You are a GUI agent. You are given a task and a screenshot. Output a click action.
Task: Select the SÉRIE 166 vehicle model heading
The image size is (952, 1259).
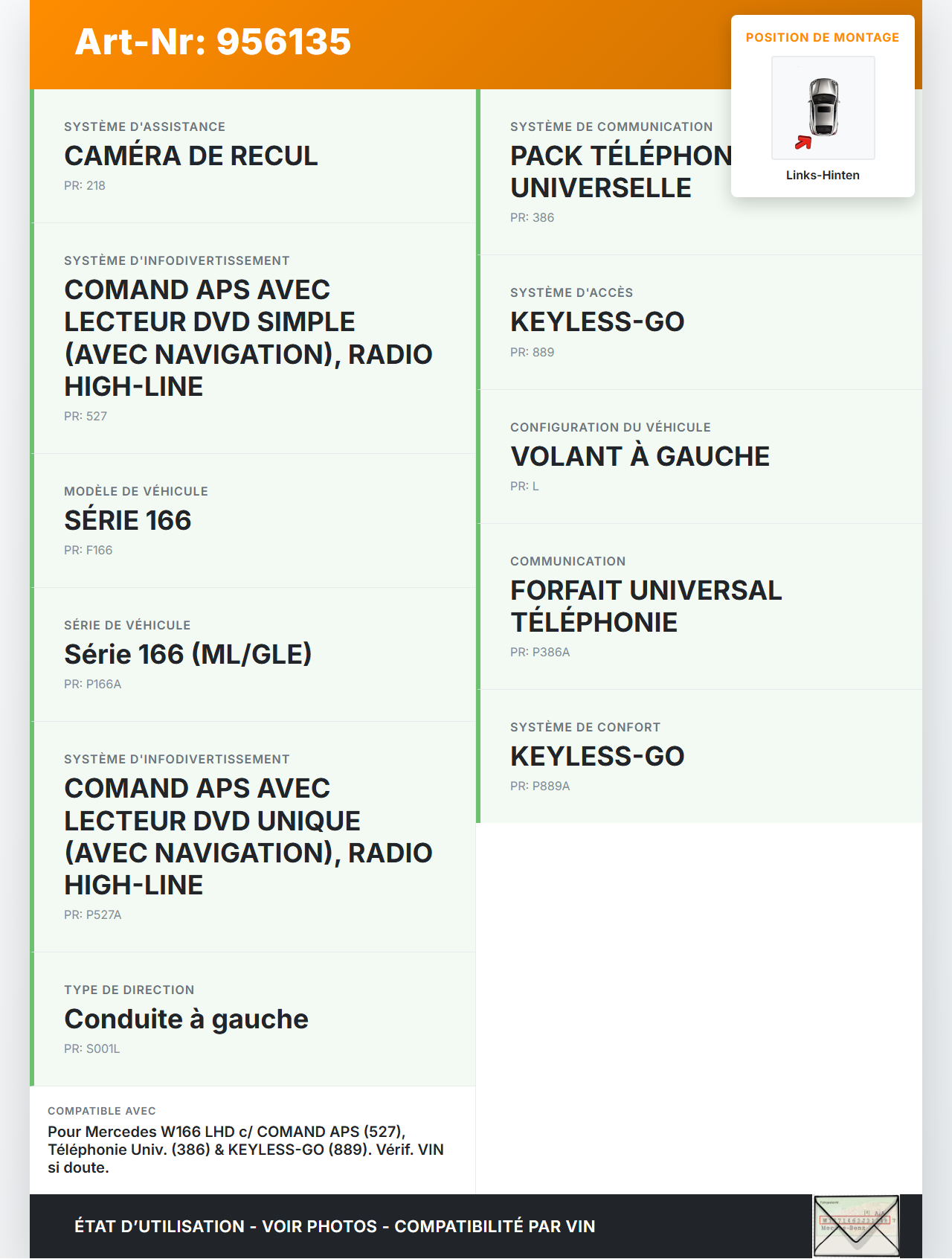[x=128, y=520]
